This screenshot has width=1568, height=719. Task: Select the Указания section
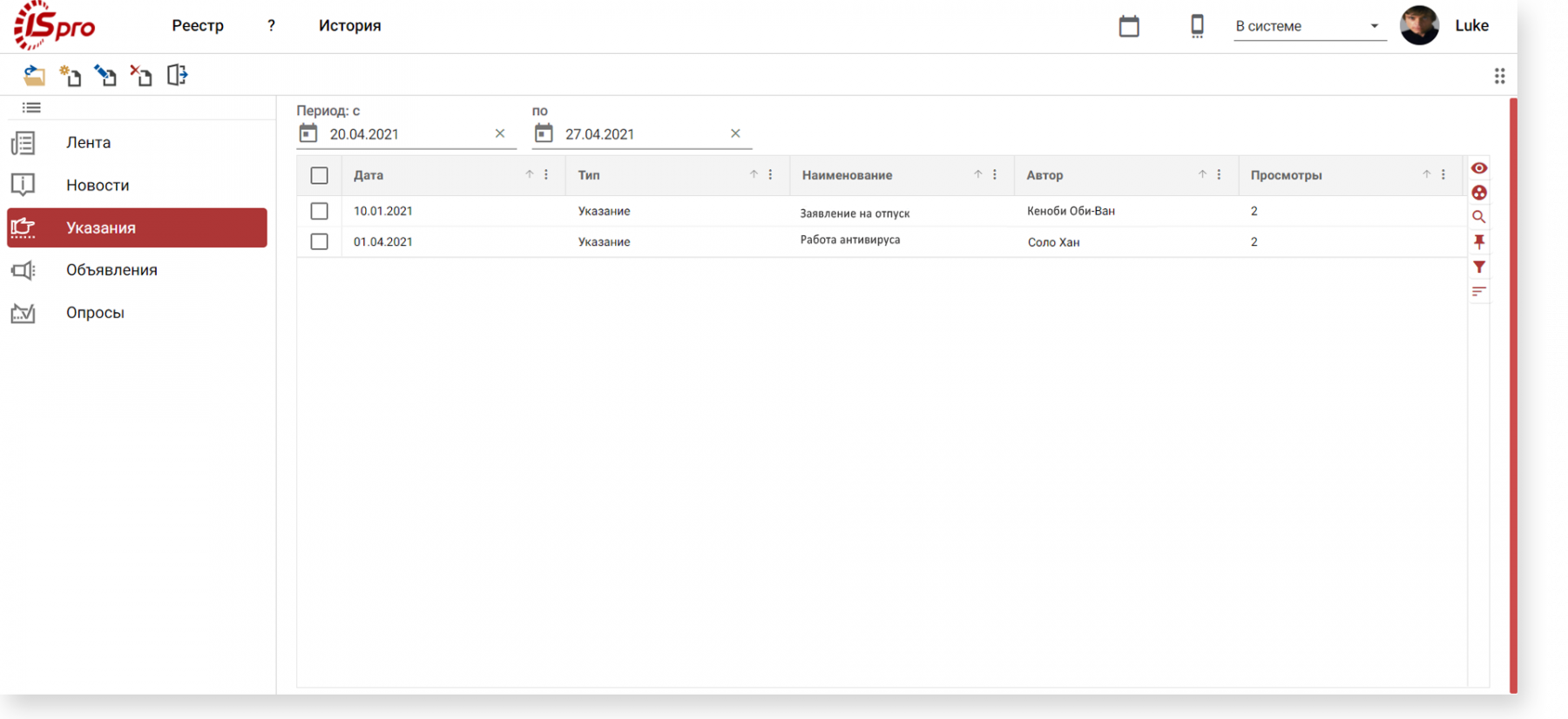tap(137, 227)
